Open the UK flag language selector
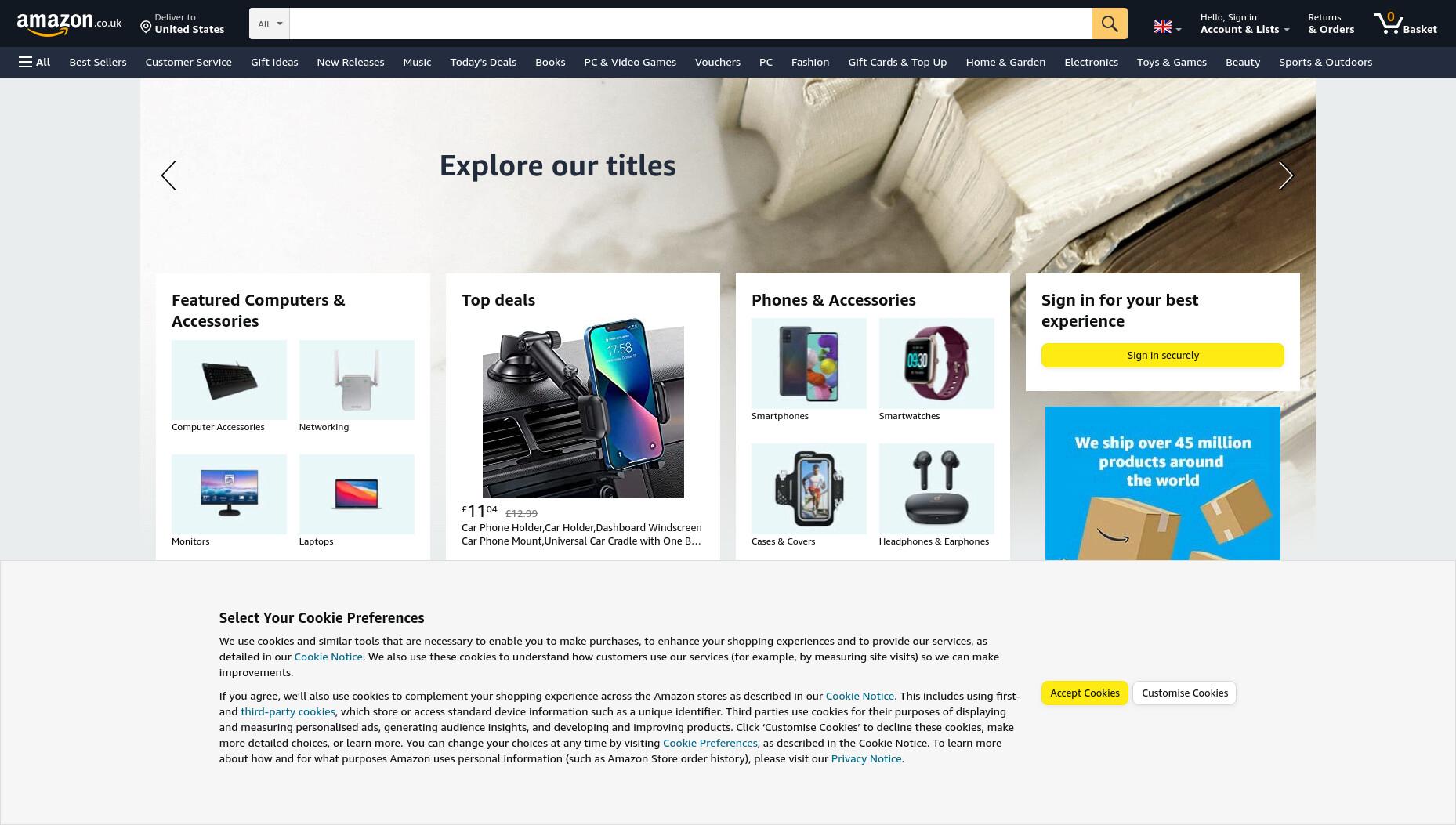Viewport: 1456px width, 825px height. click(x=1167, y=27)
